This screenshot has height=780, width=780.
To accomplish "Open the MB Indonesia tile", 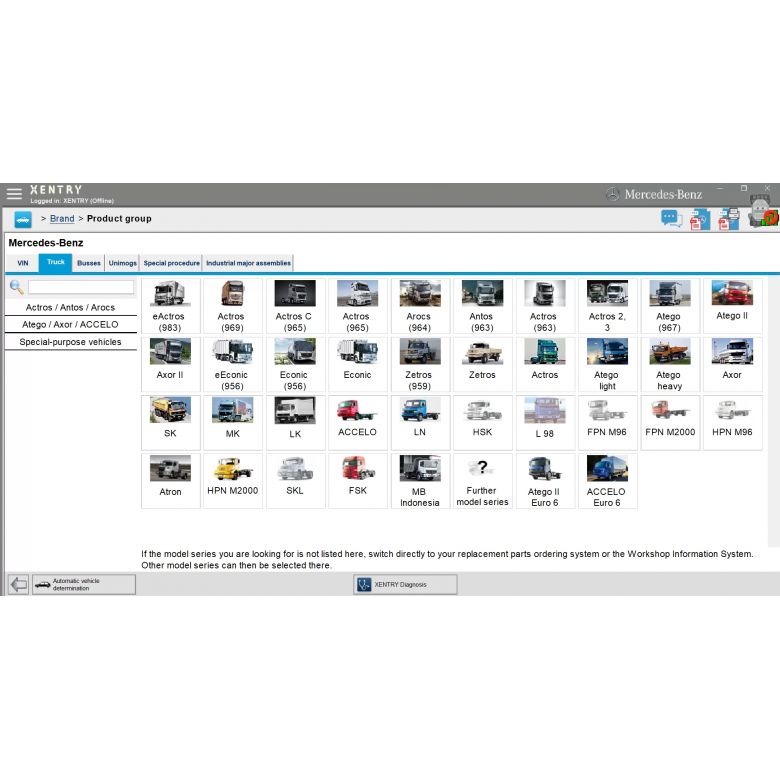I will [x=420, y=481].
